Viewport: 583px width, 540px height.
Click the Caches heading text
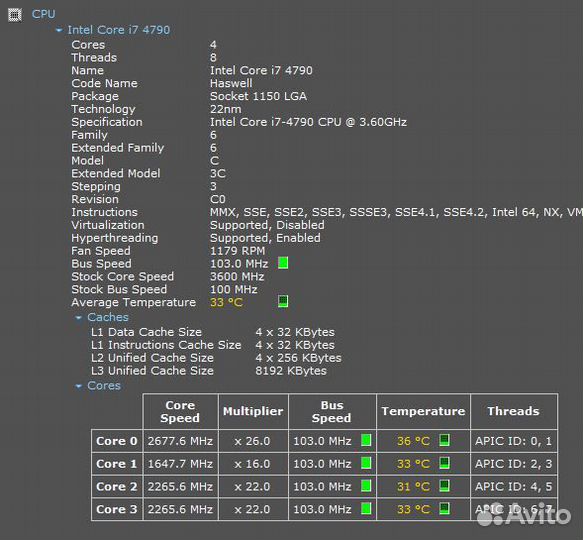tap(108, 317)
